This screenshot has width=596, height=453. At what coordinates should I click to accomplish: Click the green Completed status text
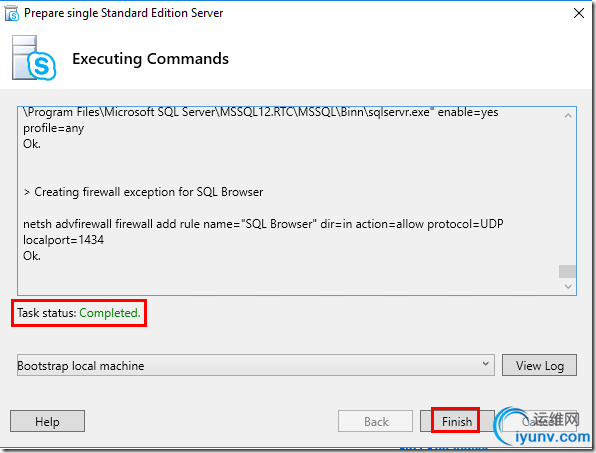(x=110, y=313)
